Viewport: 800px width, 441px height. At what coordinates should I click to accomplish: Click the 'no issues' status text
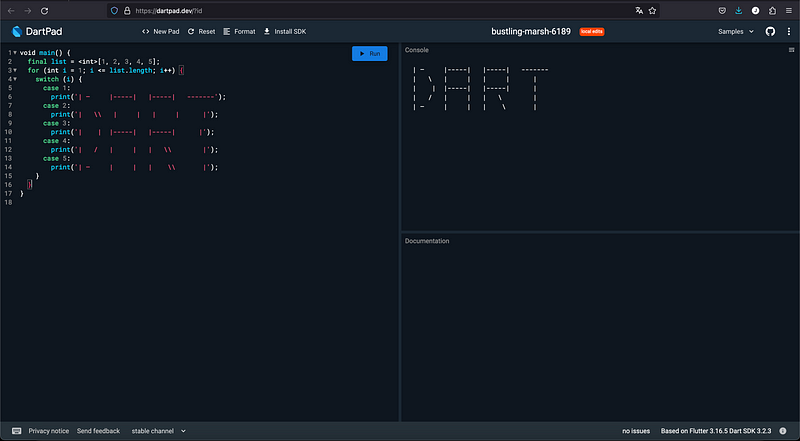tap(636, 431)
